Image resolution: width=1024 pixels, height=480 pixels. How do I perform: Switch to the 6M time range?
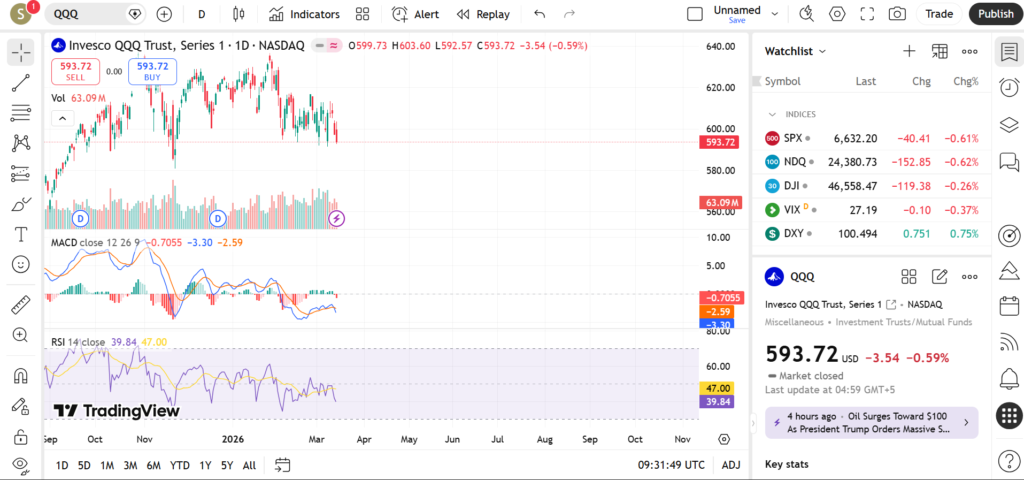pos(153,465)
